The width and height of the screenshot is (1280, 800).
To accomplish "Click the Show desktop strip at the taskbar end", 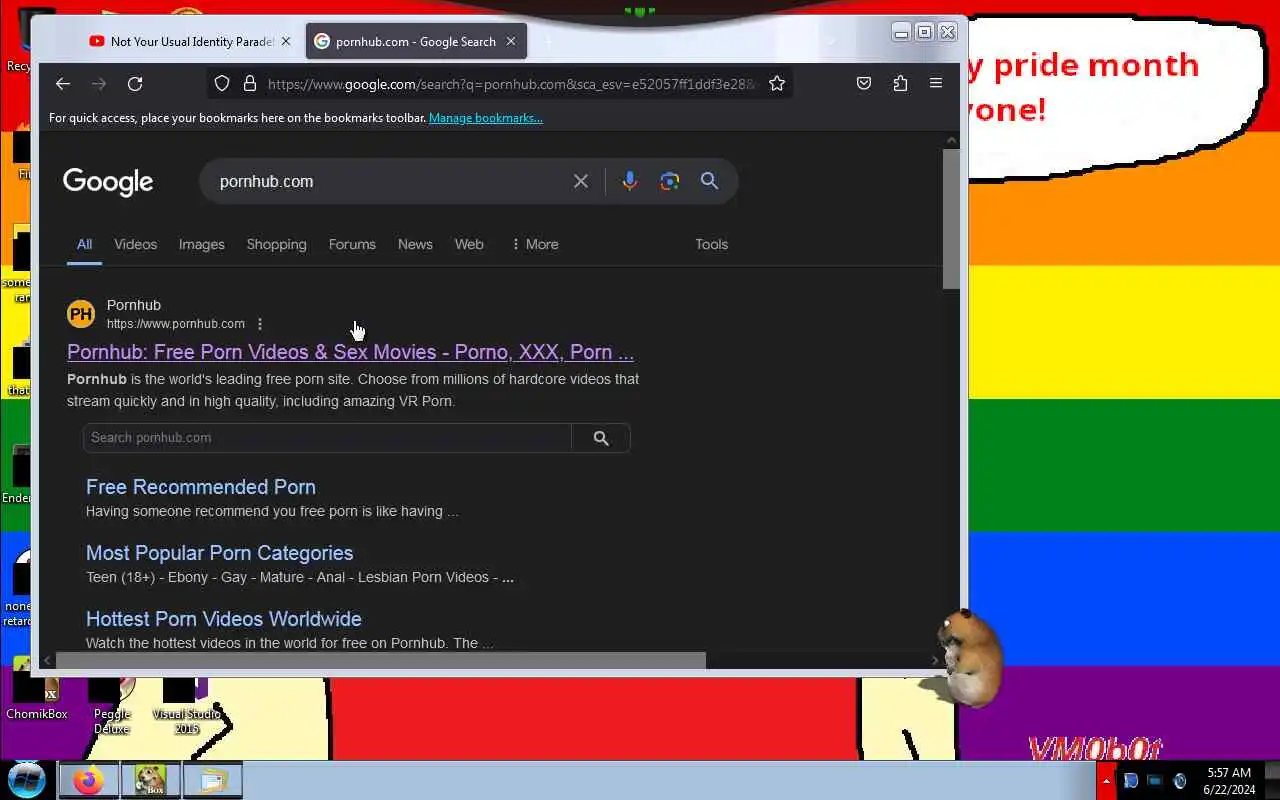I will 1272,781.
